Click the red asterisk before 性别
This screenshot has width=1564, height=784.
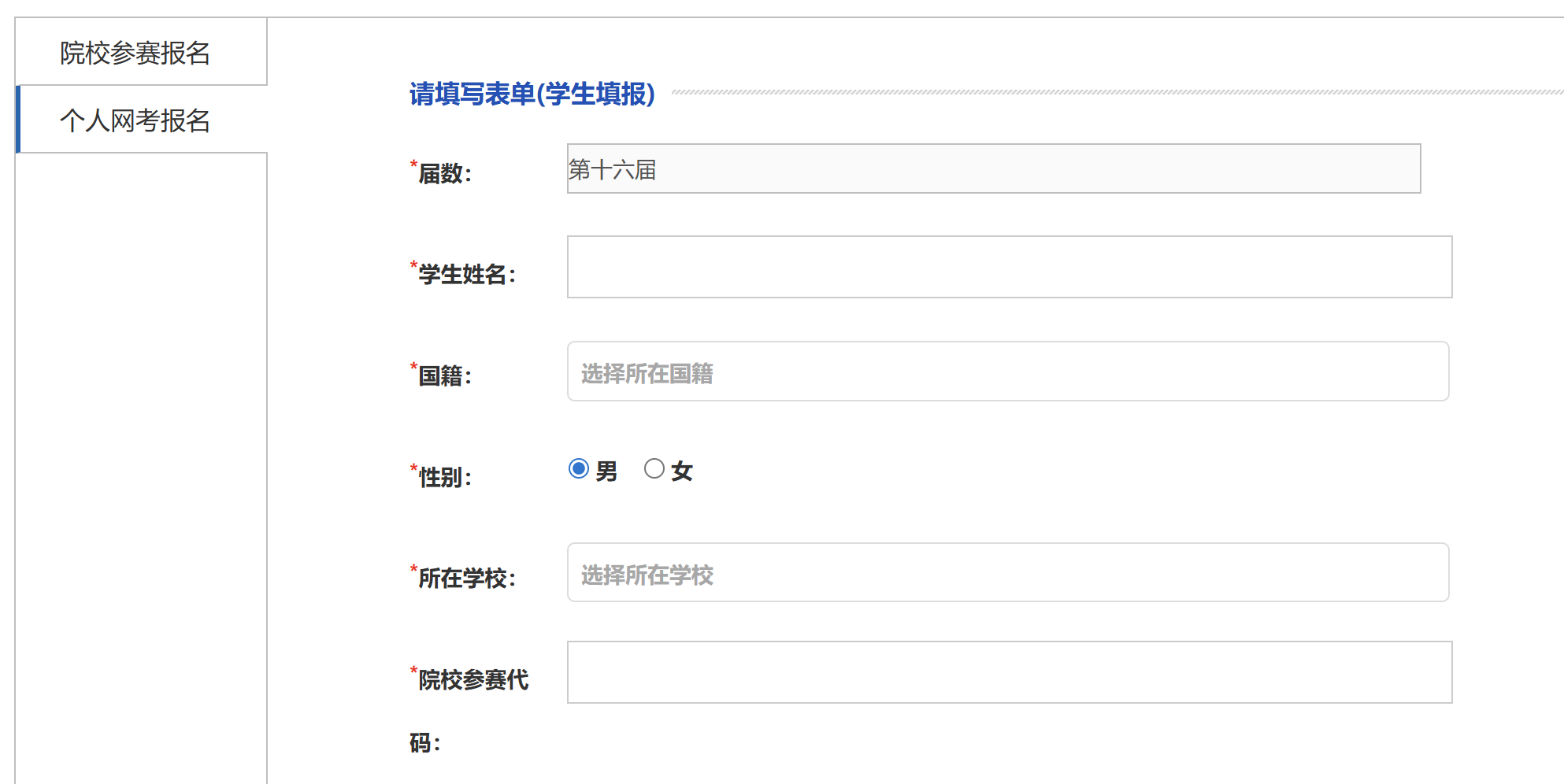point(413,469)
